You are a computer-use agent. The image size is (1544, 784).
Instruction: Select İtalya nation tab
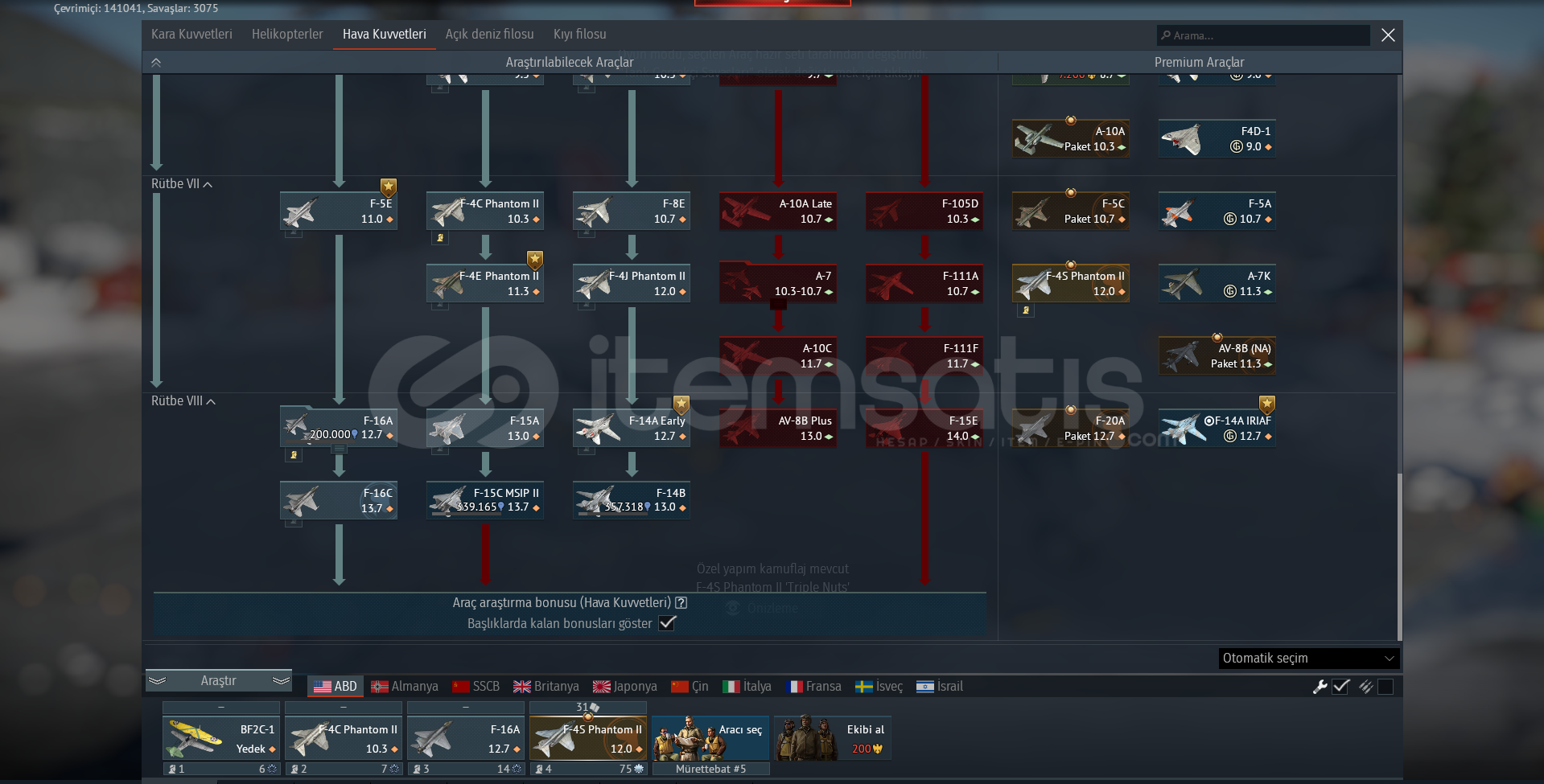(747, 687)
